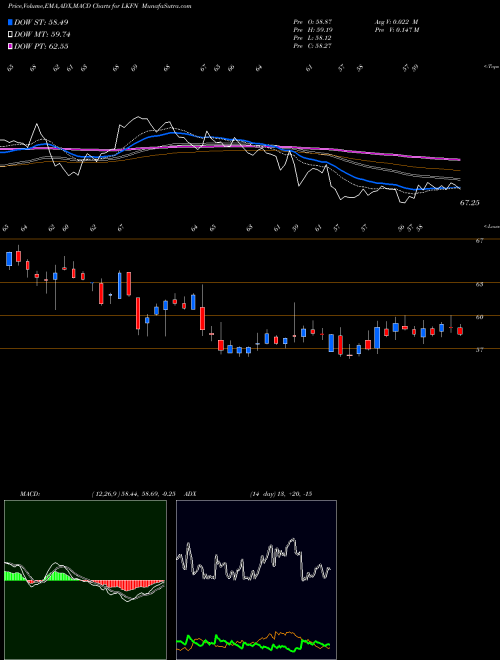Select the 'DOW ST: 58.49' legend text
The height and width of the screenshot is (660, 500).
coord(41,22)
